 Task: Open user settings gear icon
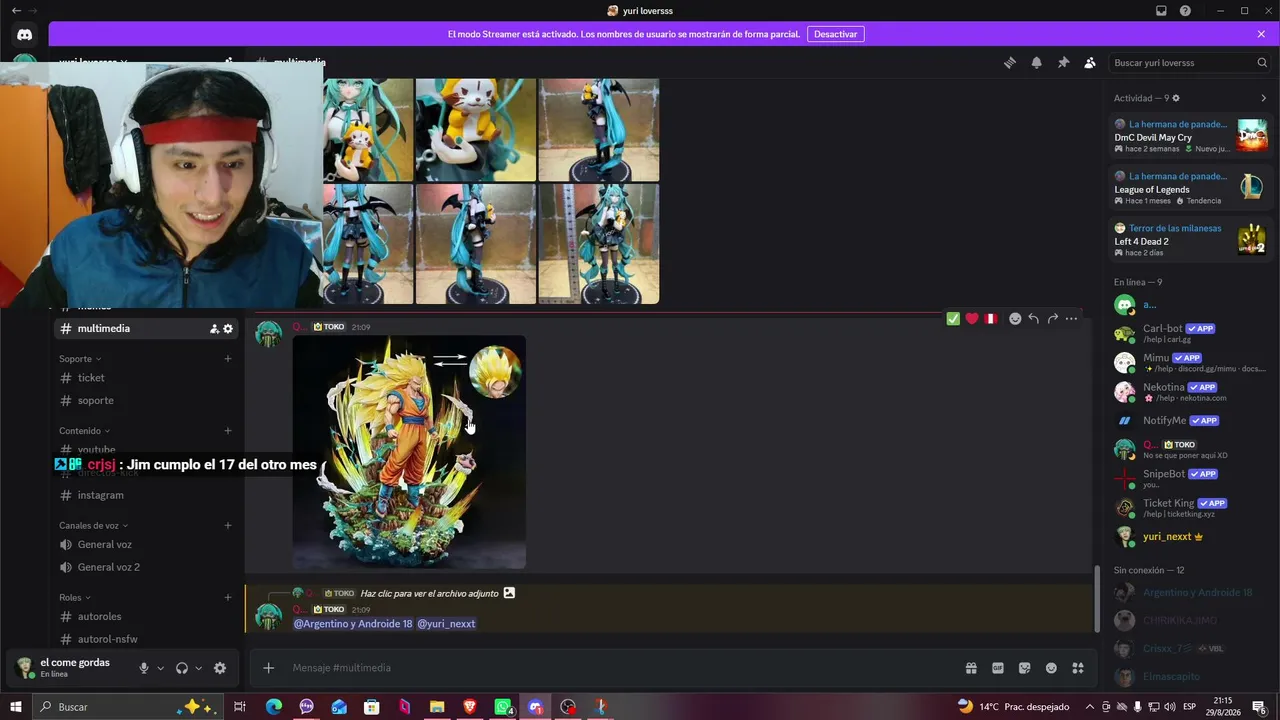pos(220,668)
